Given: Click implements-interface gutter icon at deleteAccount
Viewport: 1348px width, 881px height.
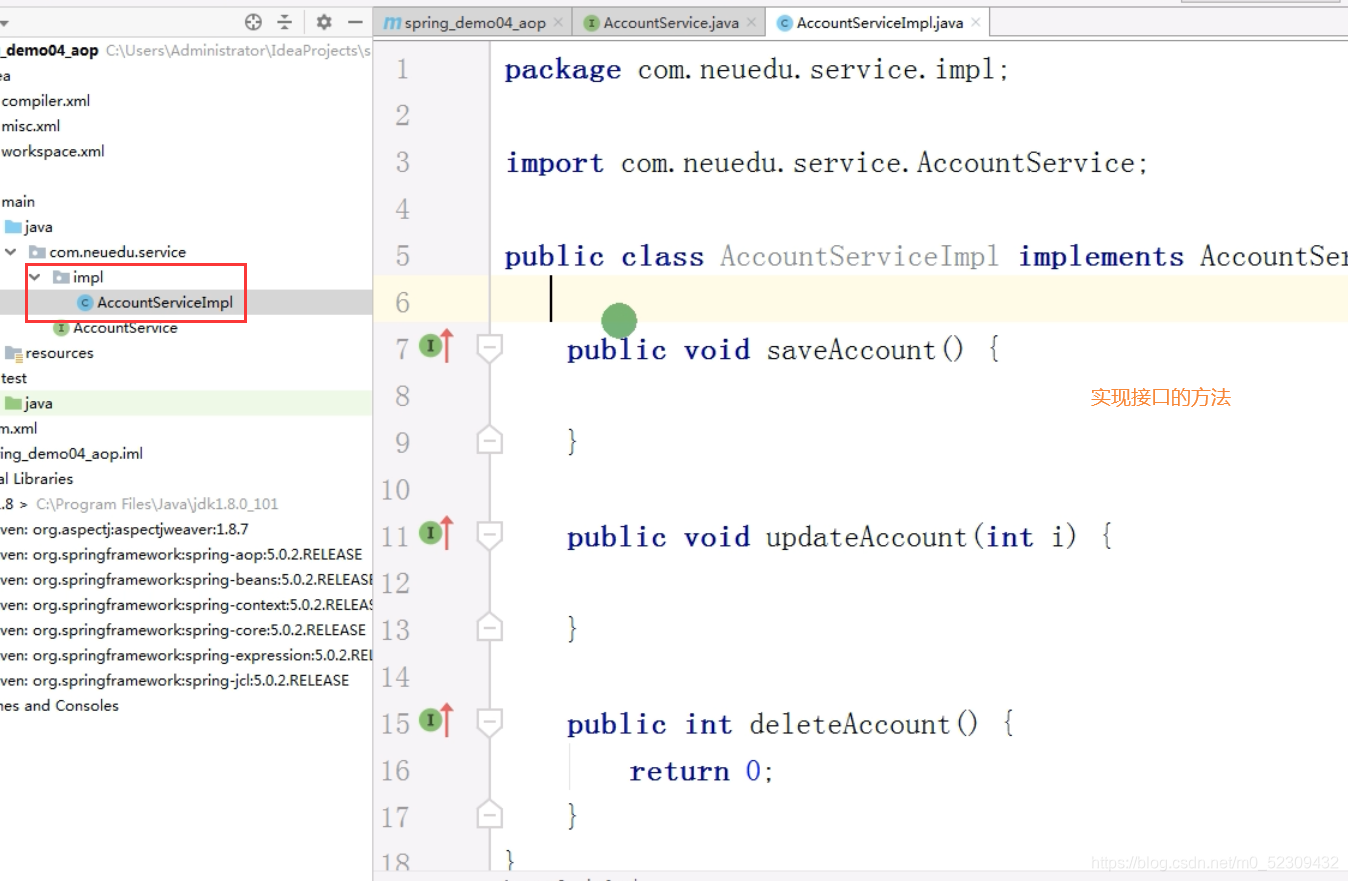Looking at the screenshot, I should (436, 721).
